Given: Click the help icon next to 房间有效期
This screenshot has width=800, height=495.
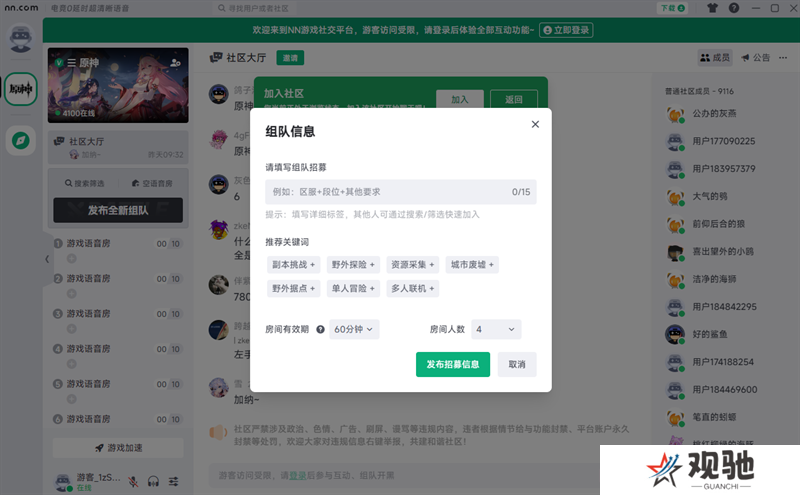Looking at the screenshot, I should tap(320, 329).
